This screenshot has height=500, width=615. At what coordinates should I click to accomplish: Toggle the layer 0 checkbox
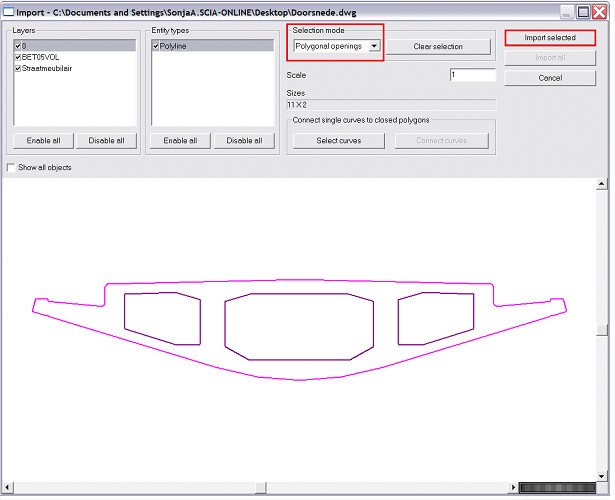pyautogui.click(x=19, y=46)
